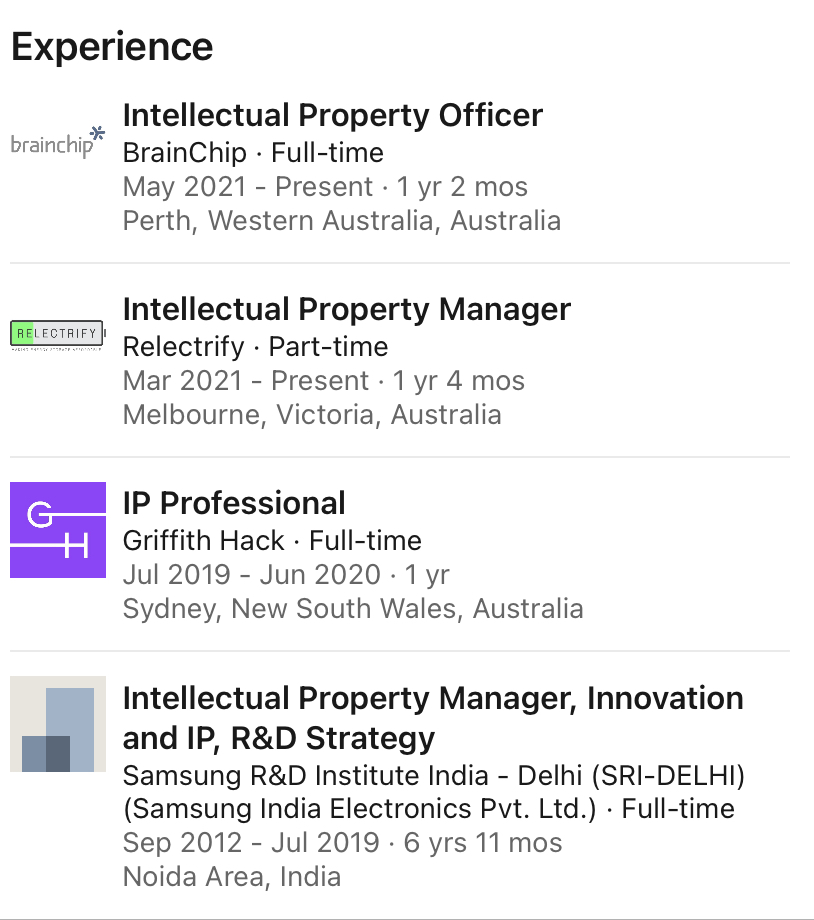Click the Noida Area, India location text

click(x=232, y=877)
